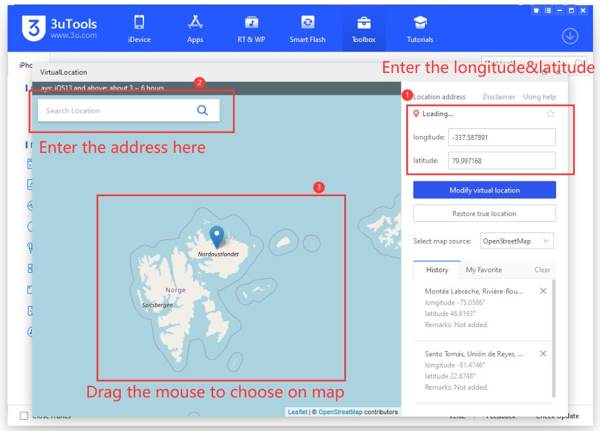Click Modify virtual location button
The width and height of the screenshot is (600, 431).
pos(484,190)
